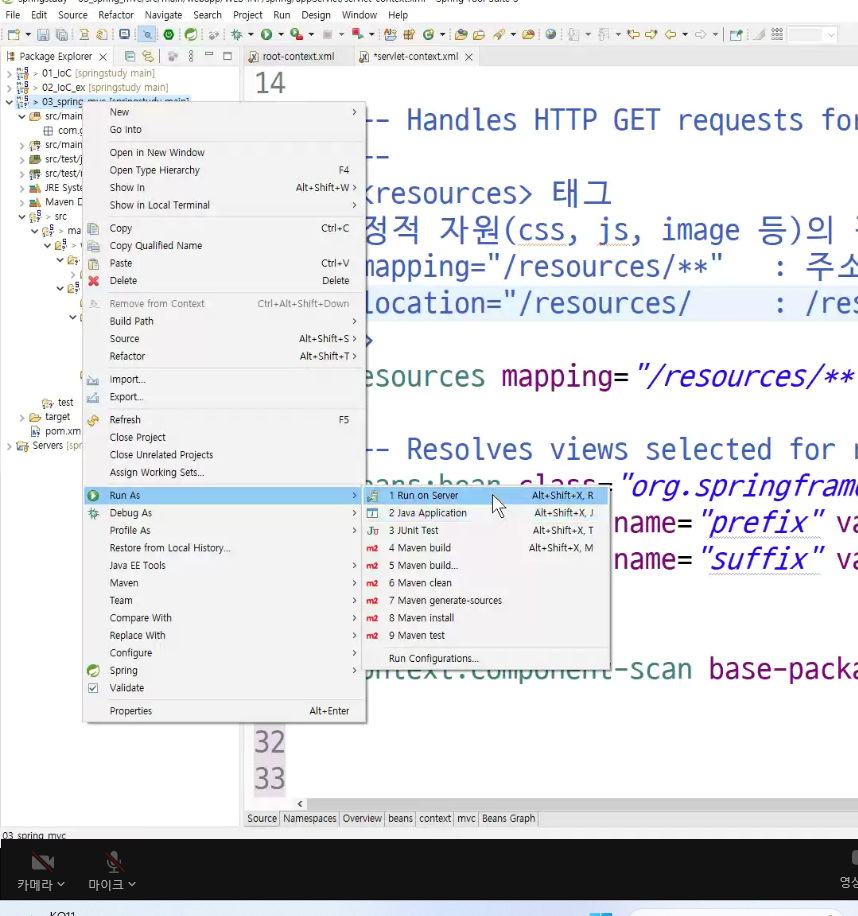Collapse the 03_spring_mvc project node
The height and width of the screenshot is (916, 858).
click(9, 102)
